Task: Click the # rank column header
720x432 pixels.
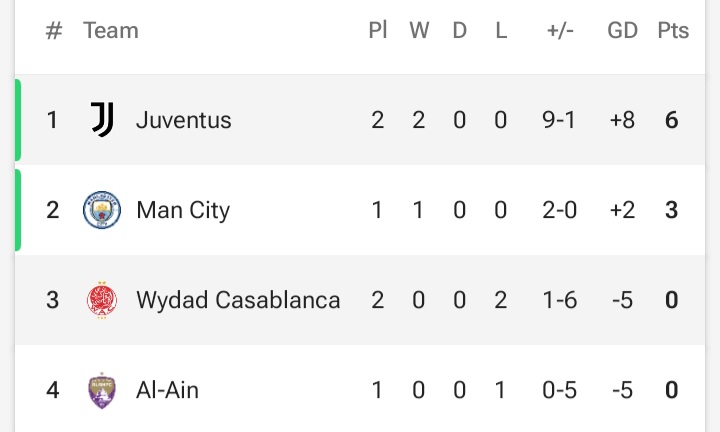Action: (x=54, y=31)
